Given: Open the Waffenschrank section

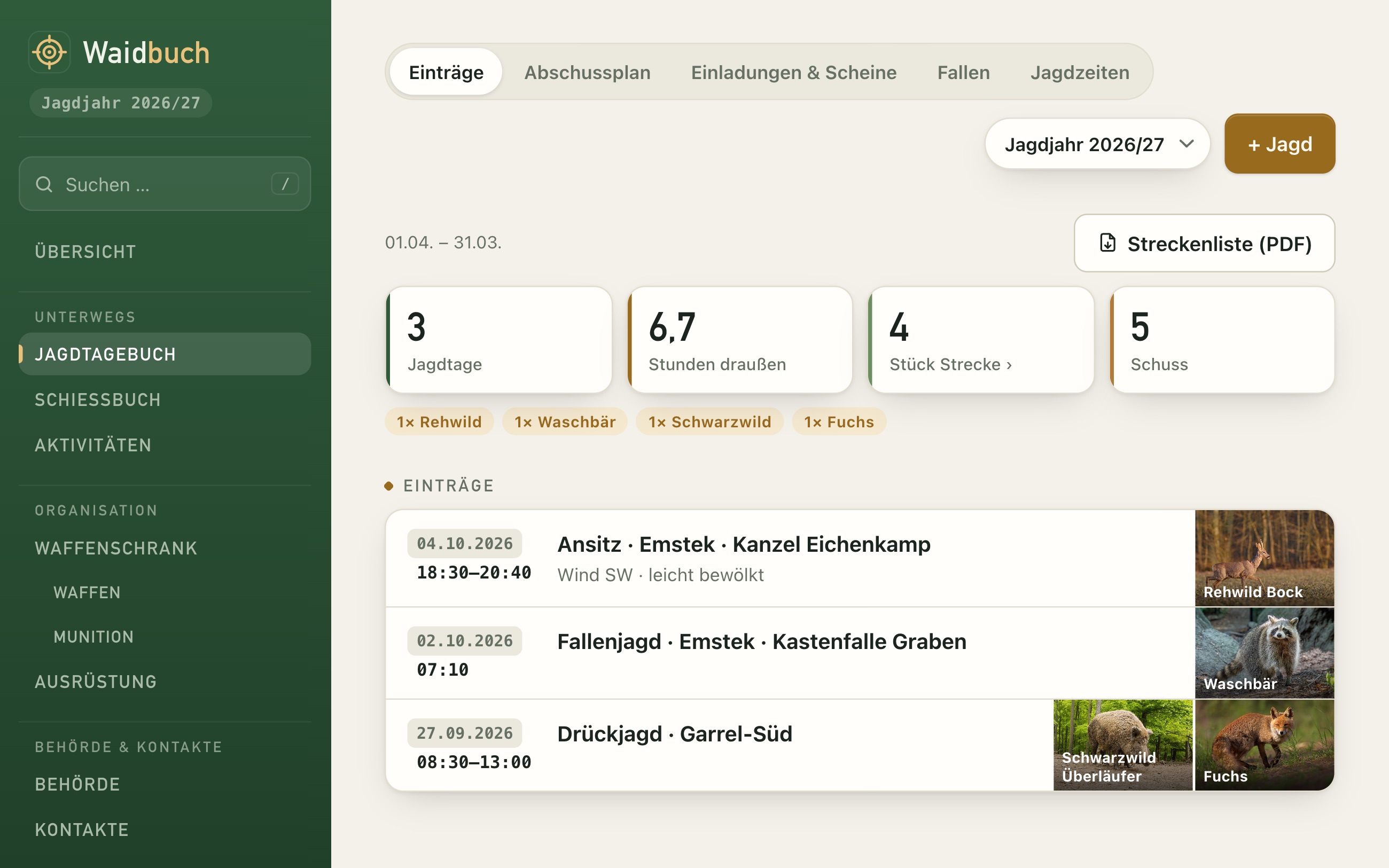Looking at the screenshot, I should [x=165, y=548].
